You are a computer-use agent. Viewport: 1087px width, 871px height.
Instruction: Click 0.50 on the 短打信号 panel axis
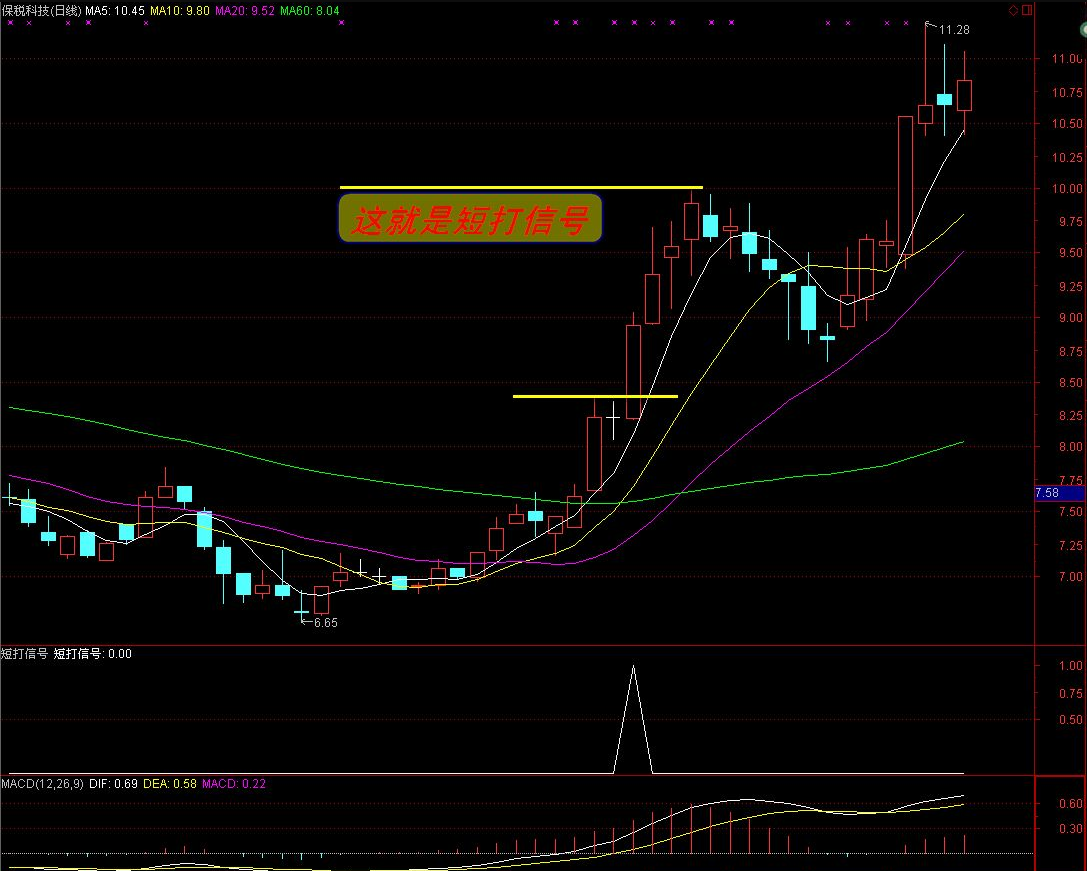point(1070,720)
